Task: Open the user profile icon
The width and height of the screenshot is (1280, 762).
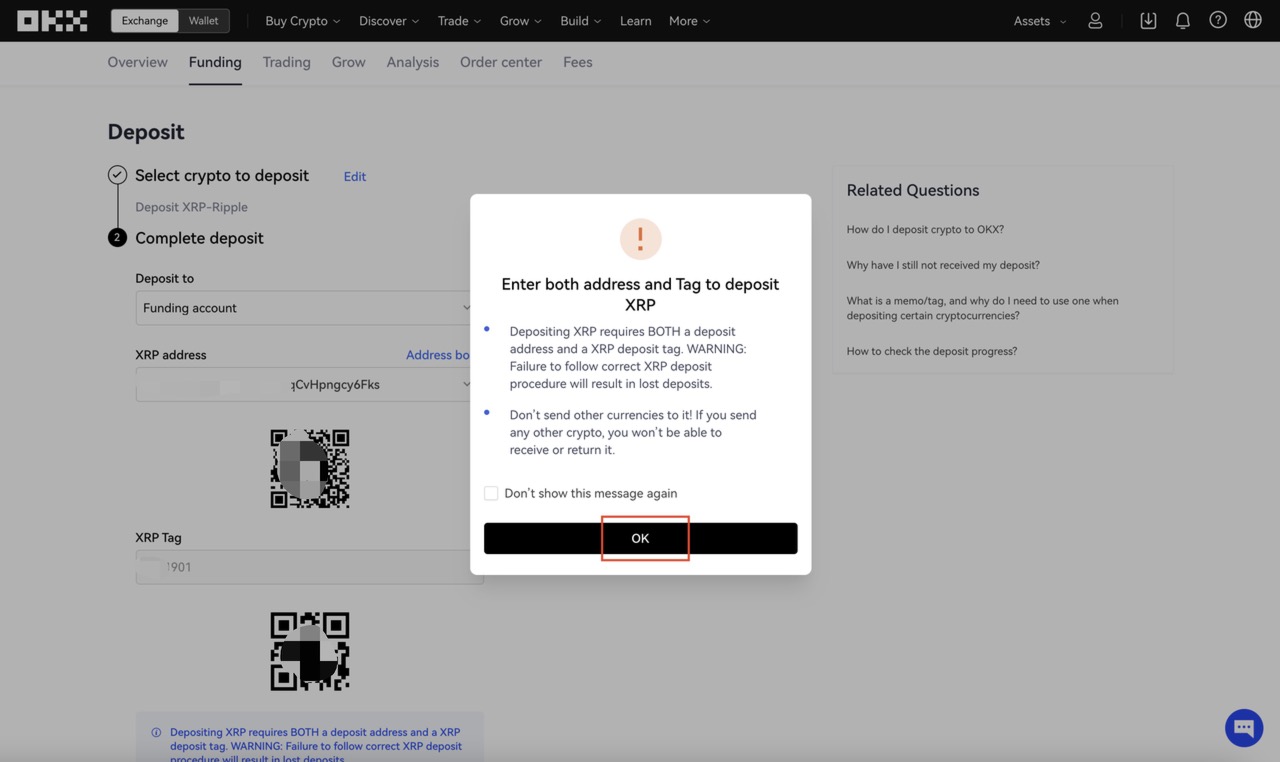Action: point(1095,20)
